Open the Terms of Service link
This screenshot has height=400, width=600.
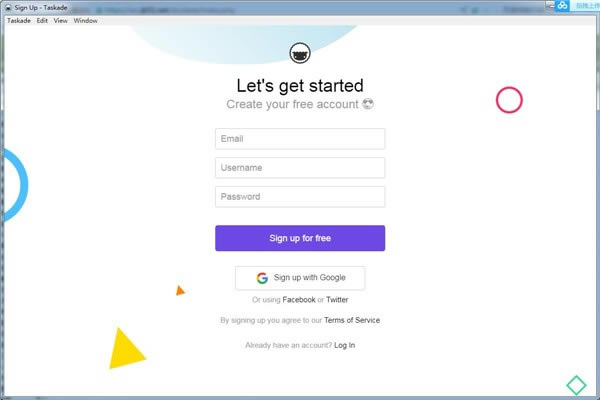pyautogui.click(x=352, y=320)
